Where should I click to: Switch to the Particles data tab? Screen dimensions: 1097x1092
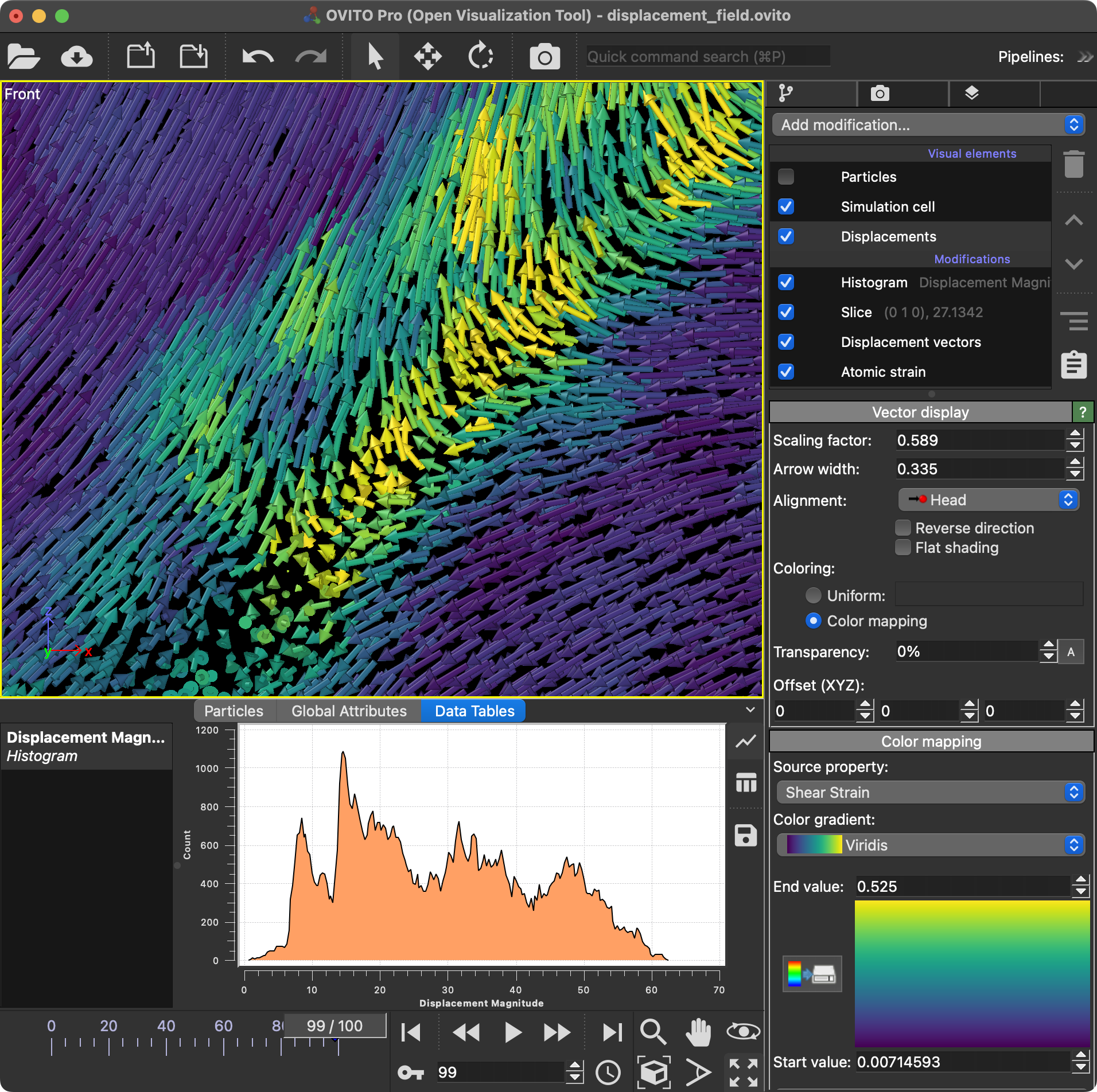pyautogui.click(x=234, y=711)
